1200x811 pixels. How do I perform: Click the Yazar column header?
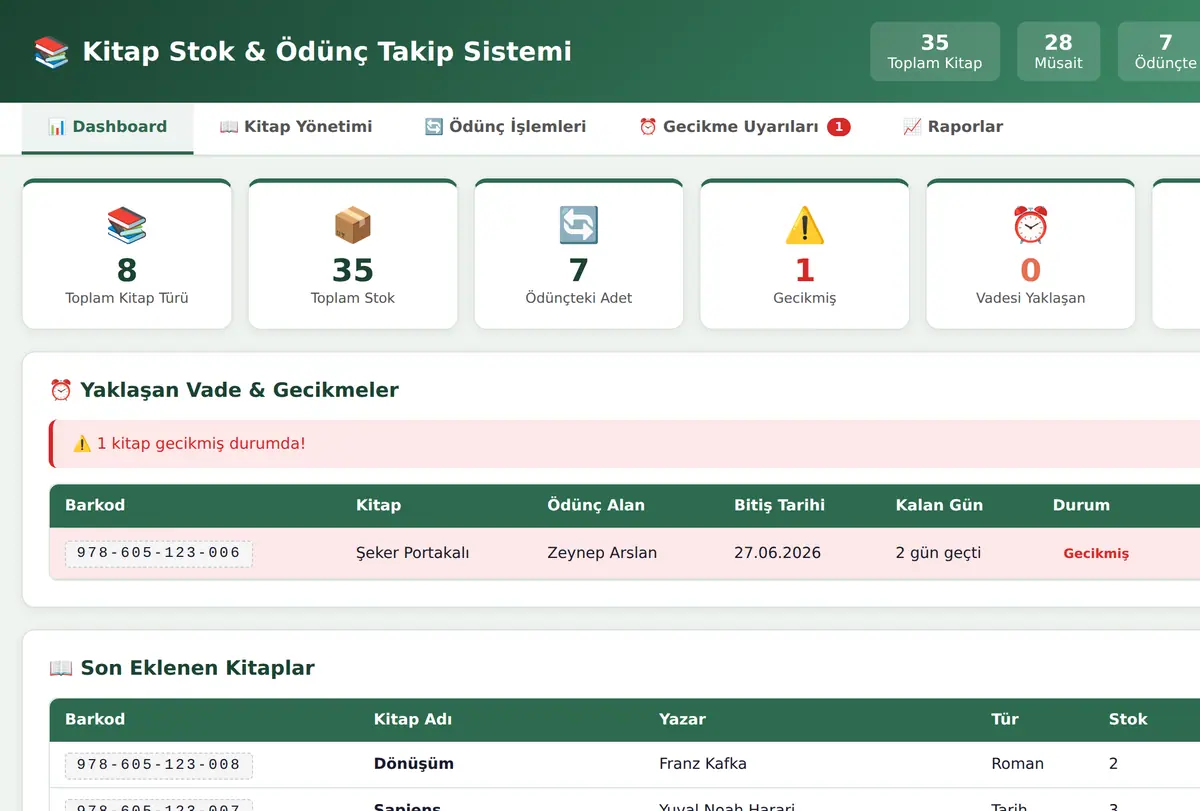tap(682, 719)
